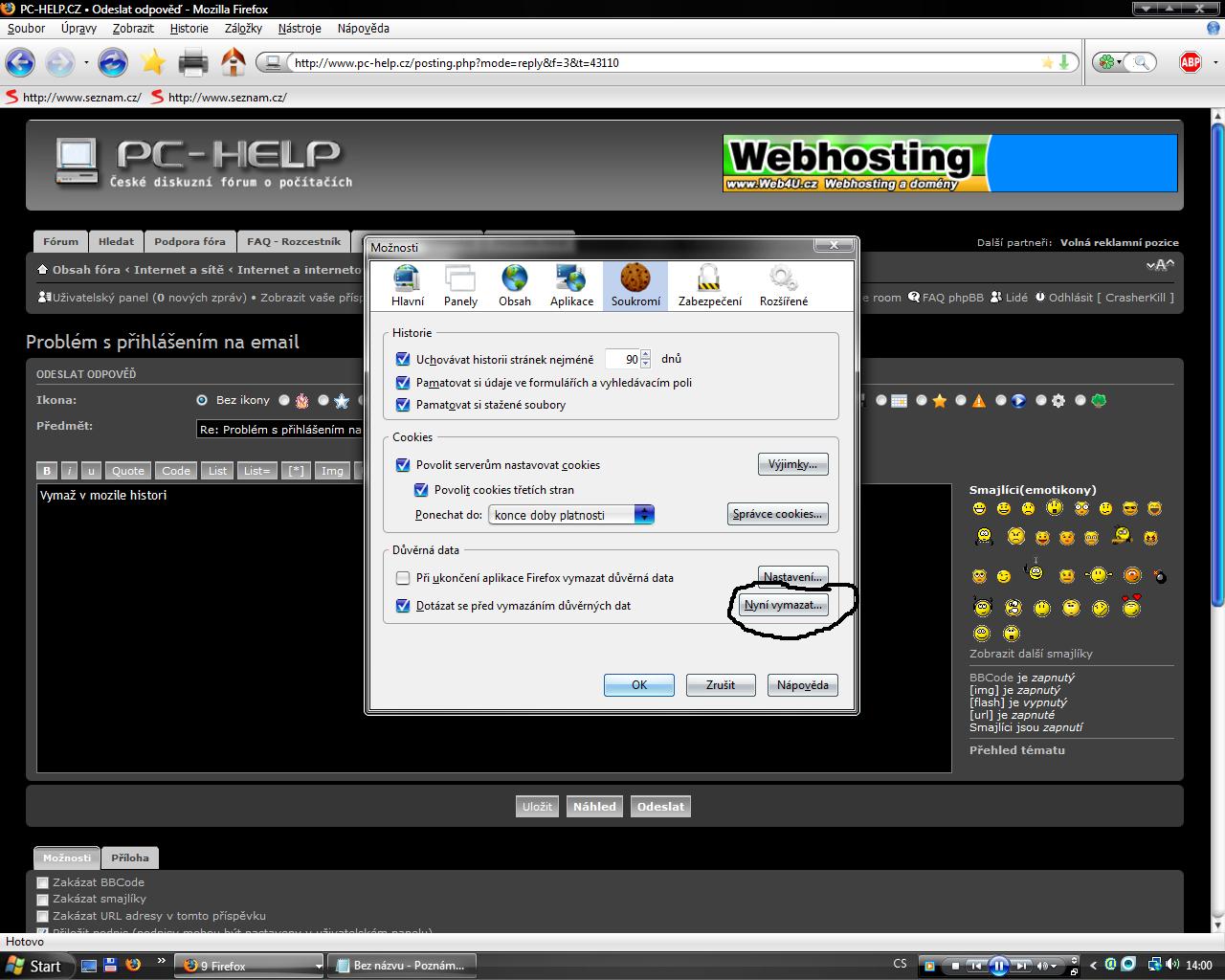Switch to the Příloha tab
1225x980 pixels.
click(x=130, y=857)
